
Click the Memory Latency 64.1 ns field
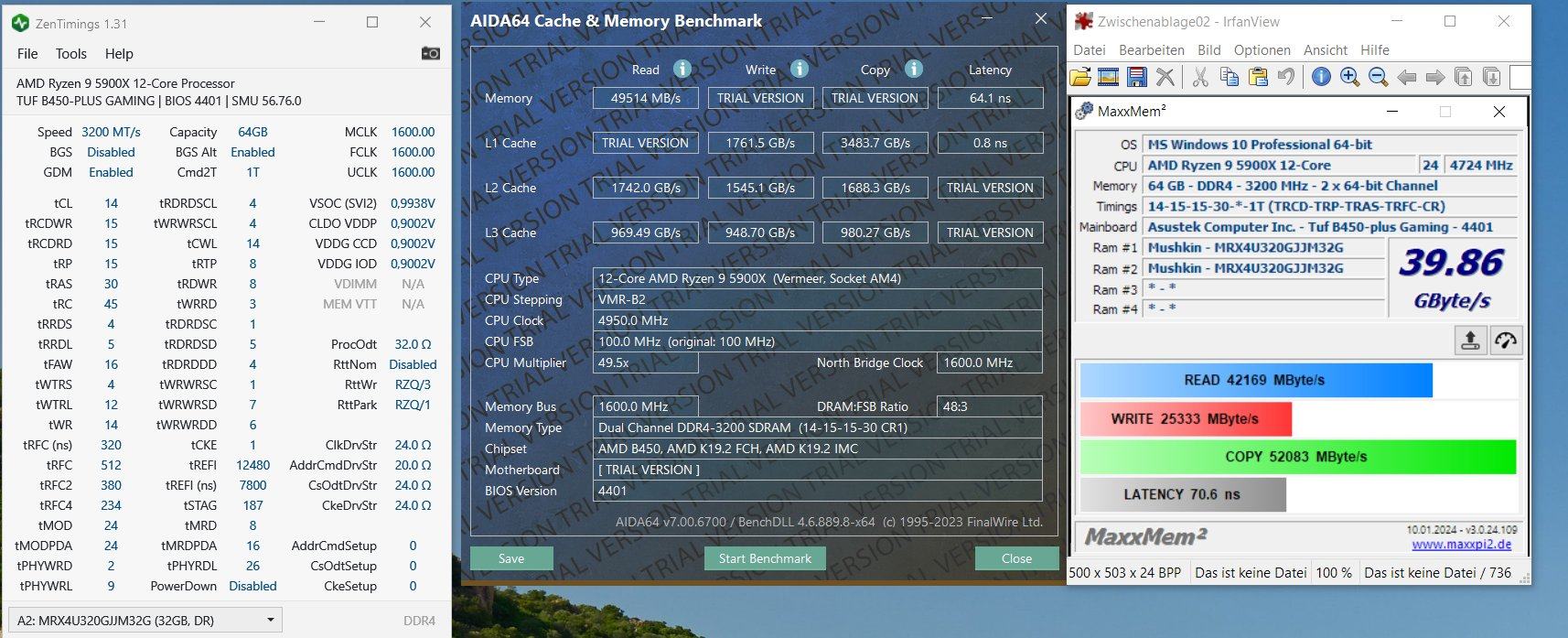tap(990, 98)
